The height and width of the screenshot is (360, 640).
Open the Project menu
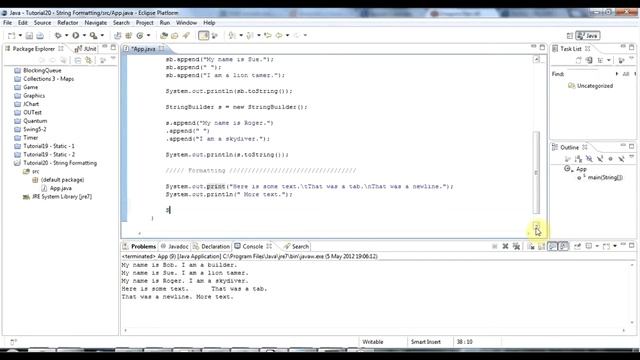[144, 23]
